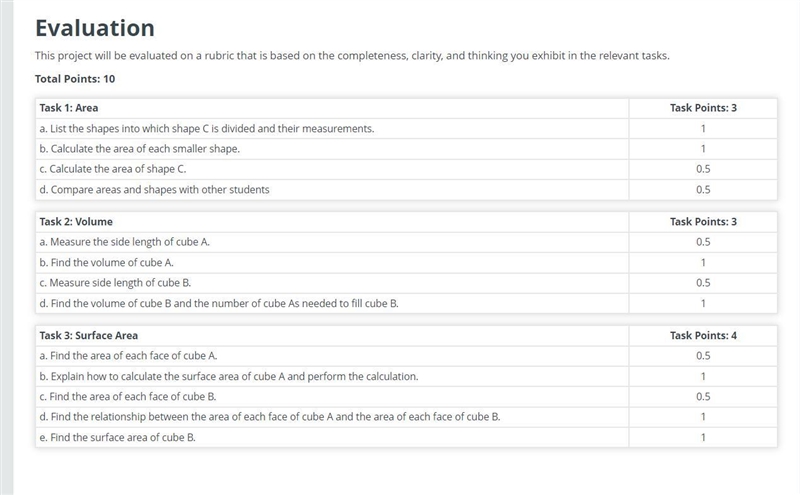
Task: Click Task Points: 3 header of Task 1
Action: pos(703,108)
